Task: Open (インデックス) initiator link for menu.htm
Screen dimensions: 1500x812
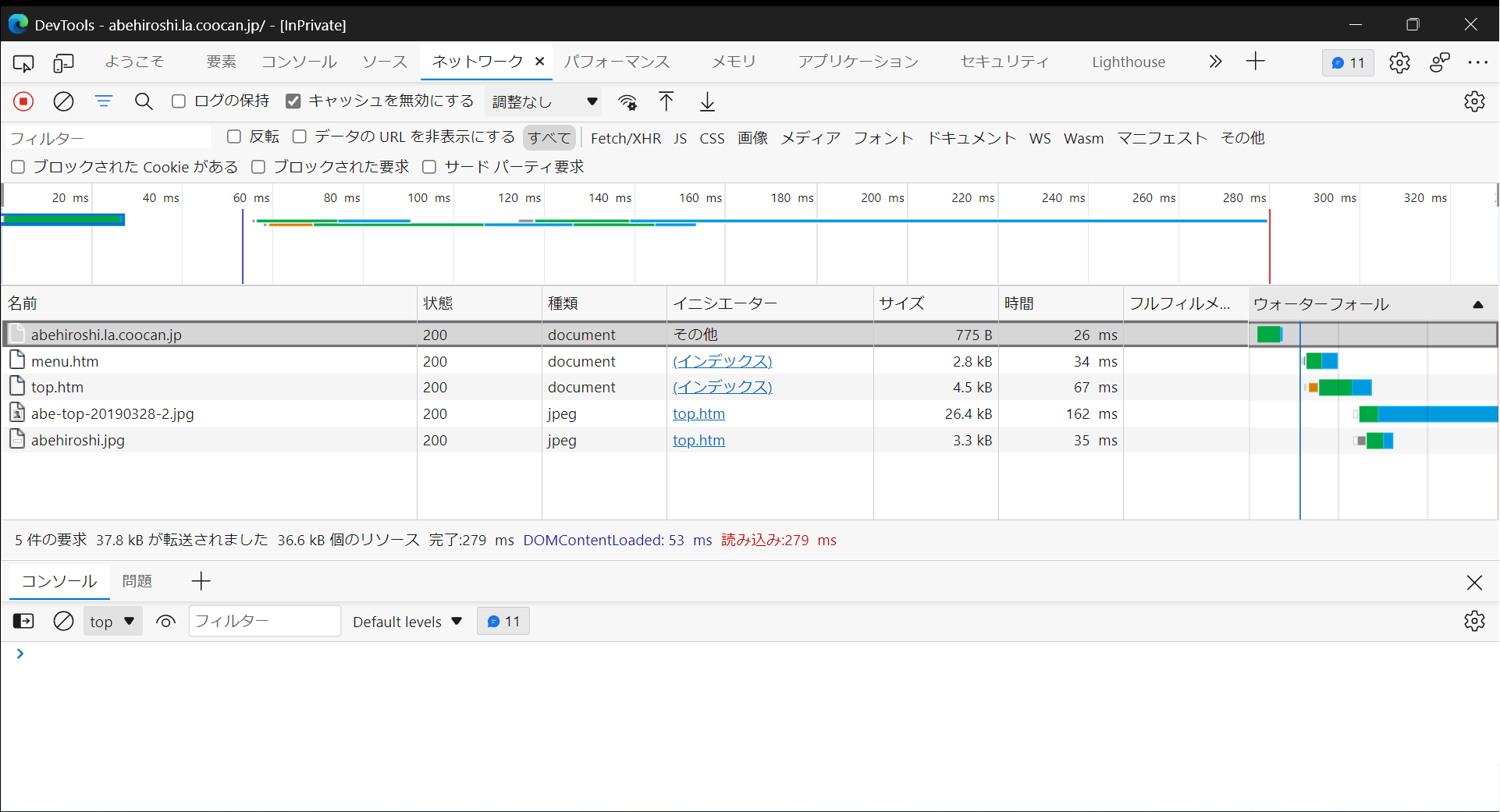Action: click(x=723, y=361)
